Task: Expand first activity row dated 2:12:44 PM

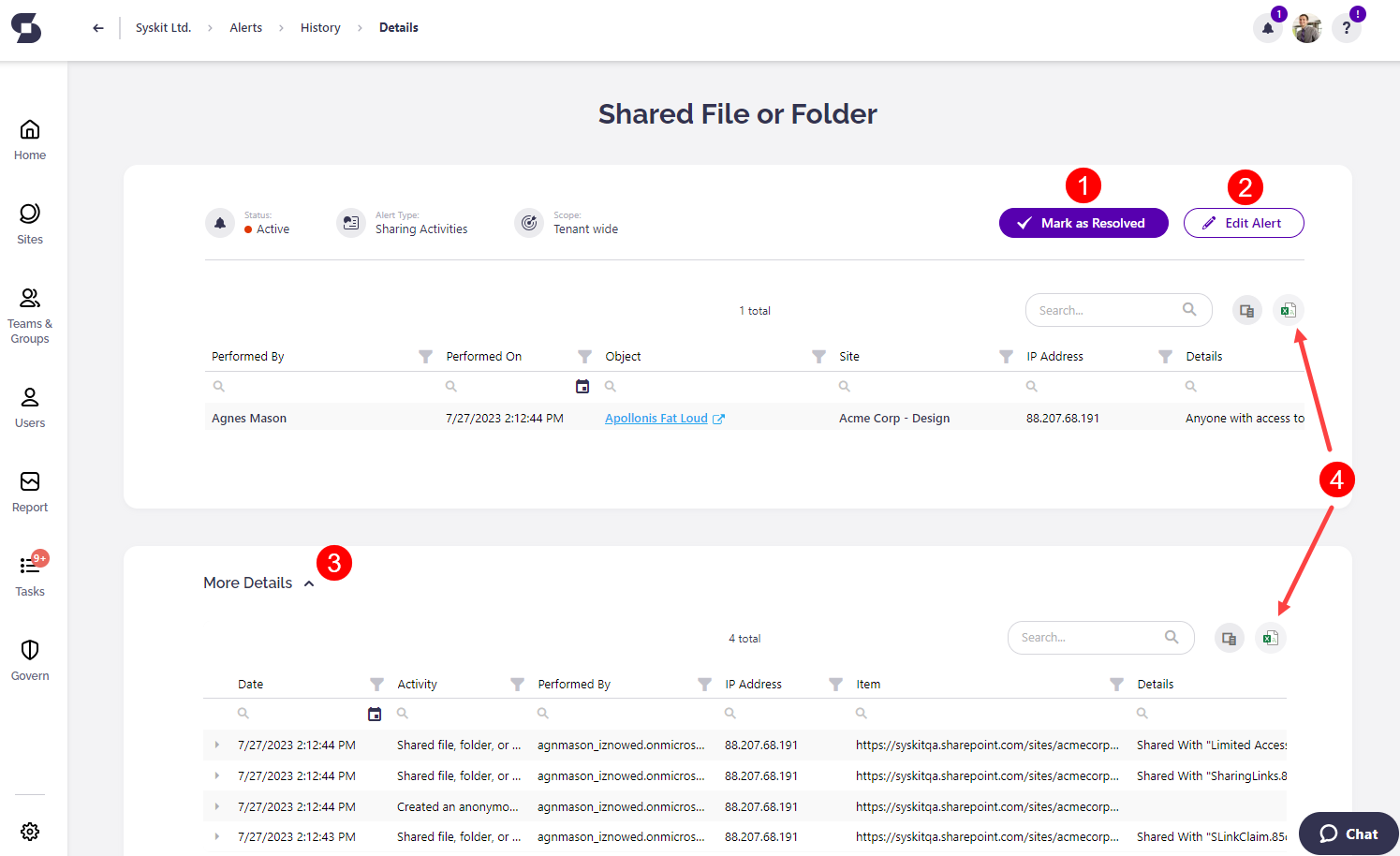Action: pos(217,745)
